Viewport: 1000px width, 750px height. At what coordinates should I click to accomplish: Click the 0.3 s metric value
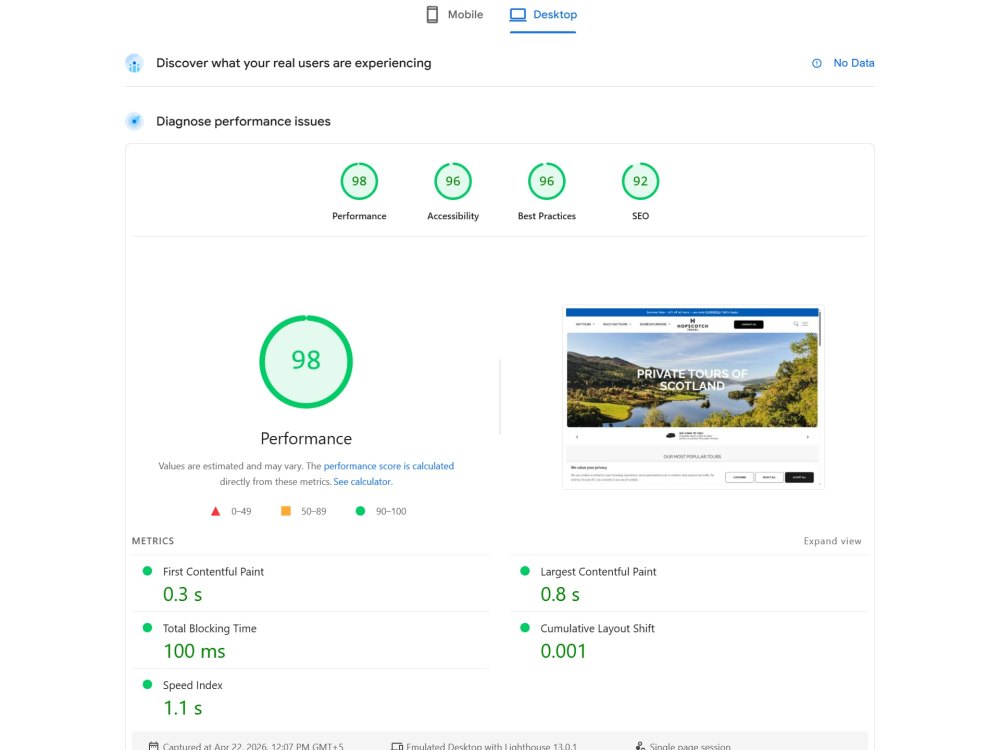pos(182,594)
